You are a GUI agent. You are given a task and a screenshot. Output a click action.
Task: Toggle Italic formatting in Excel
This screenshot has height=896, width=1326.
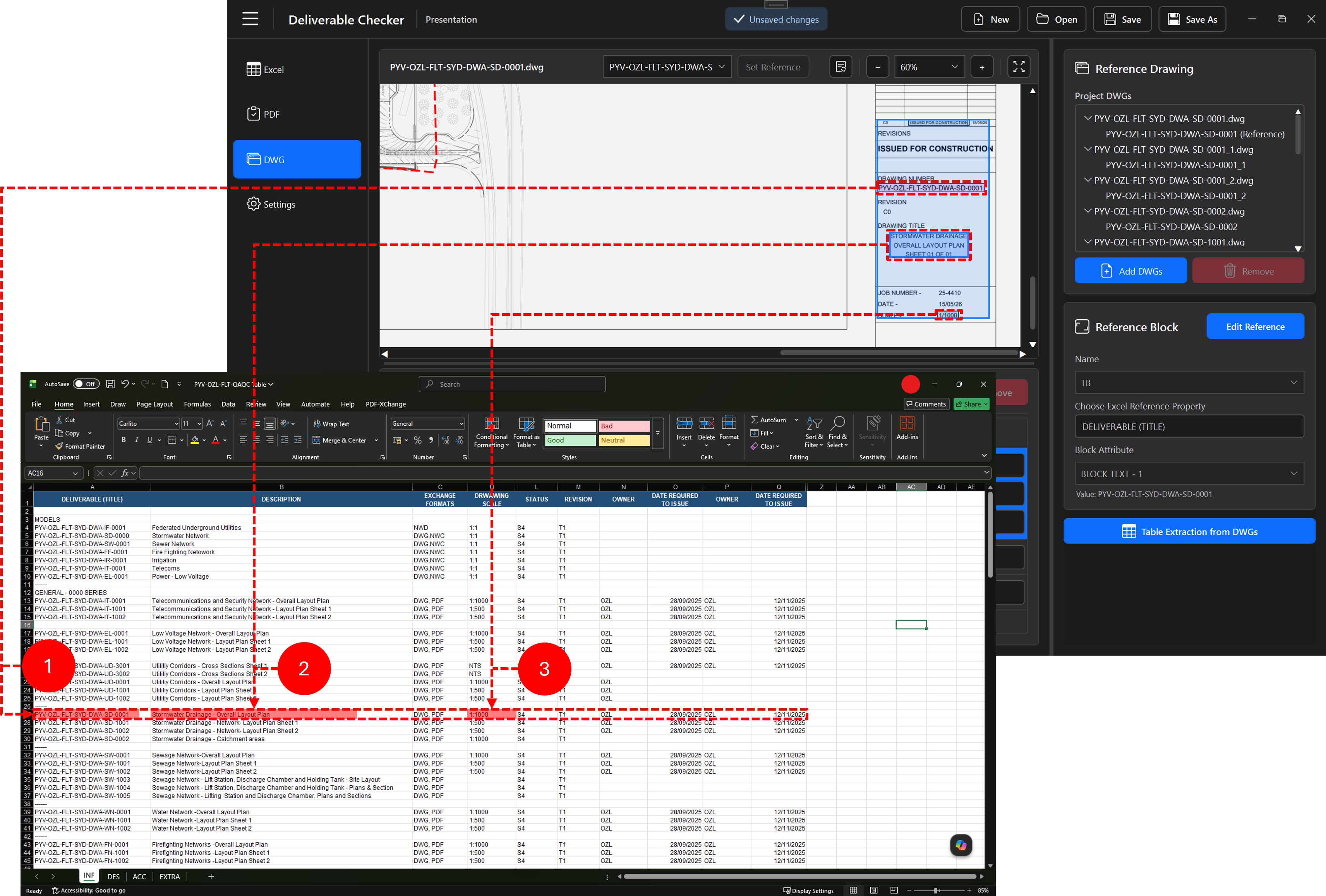coord(136,440)
